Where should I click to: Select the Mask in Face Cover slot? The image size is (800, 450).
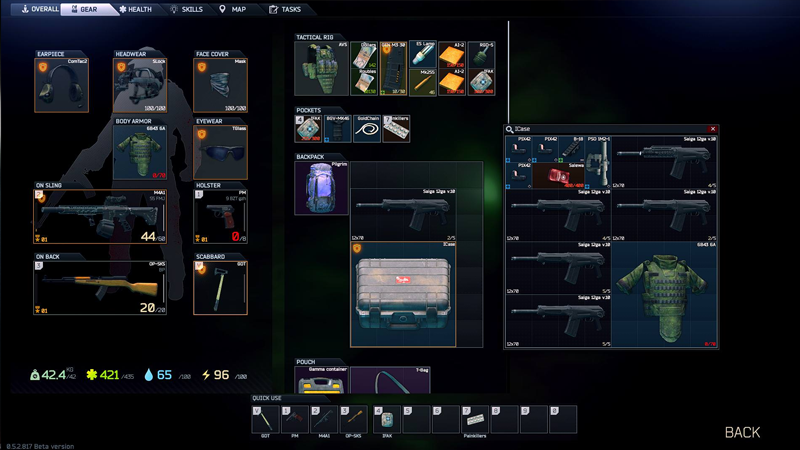coord(220,85)
